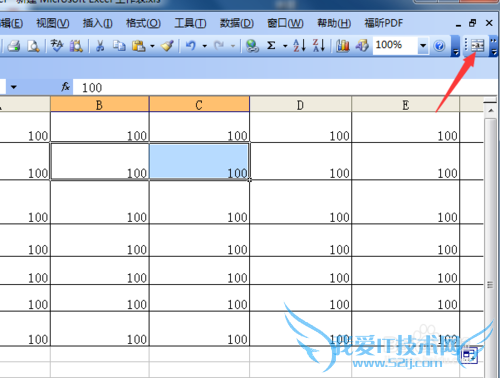500x378 pixels.
Task: Click the Paste clipboard icon
Action: 139,45
